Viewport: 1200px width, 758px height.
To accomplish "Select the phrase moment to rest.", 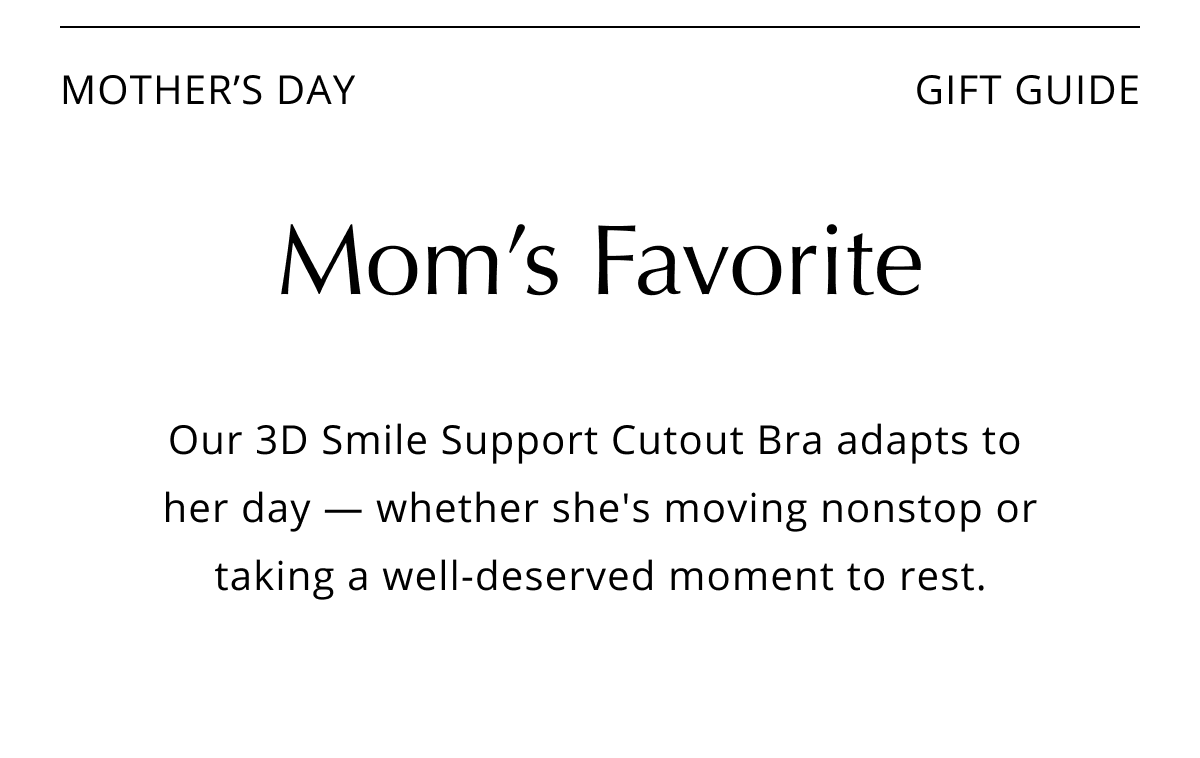I will (828, 576).
